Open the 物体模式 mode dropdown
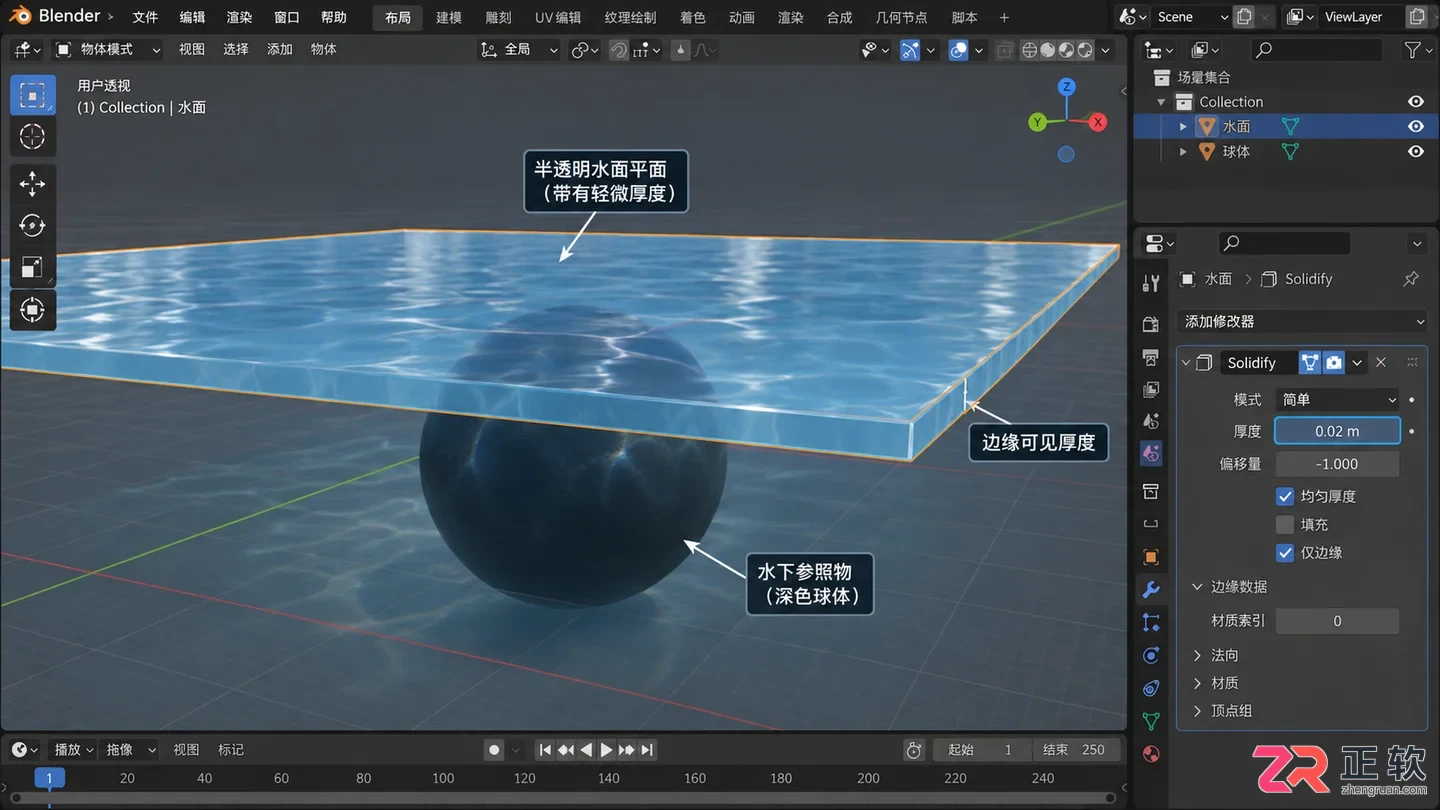1440x810 pixels. pyautogui.click(x=108, y=49)
